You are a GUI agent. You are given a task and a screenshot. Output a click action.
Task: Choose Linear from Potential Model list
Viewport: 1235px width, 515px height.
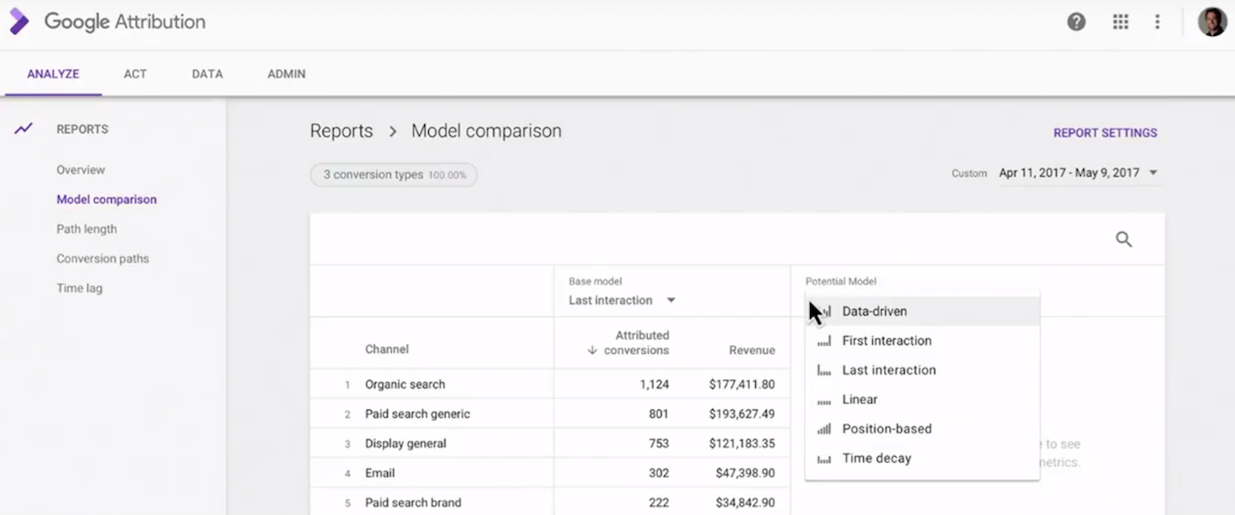(x=922, y=400)
